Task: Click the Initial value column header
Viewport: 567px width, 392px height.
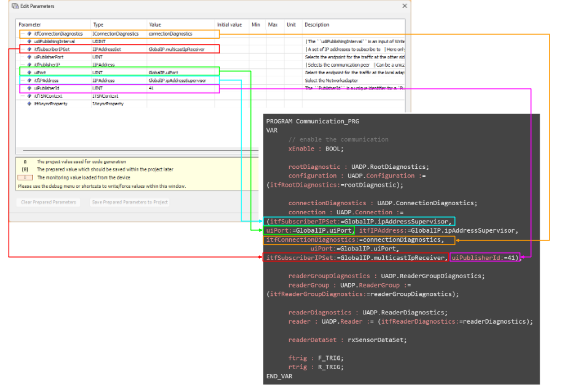Action: 229,25
